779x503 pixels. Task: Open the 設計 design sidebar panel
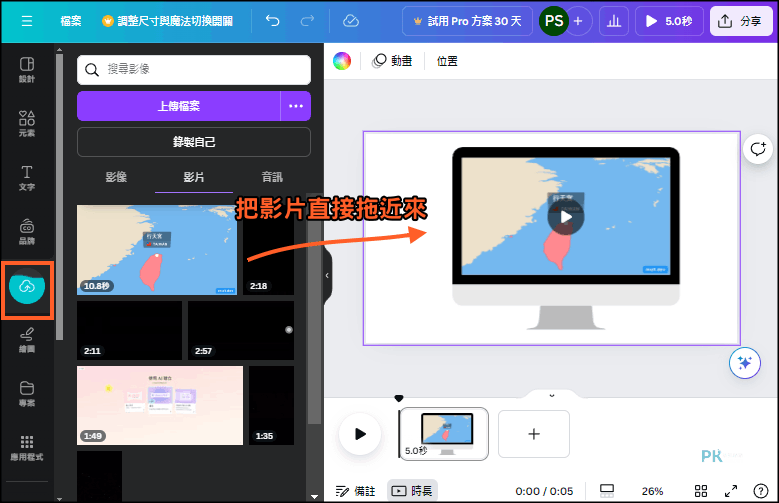[x=27, y=70]
